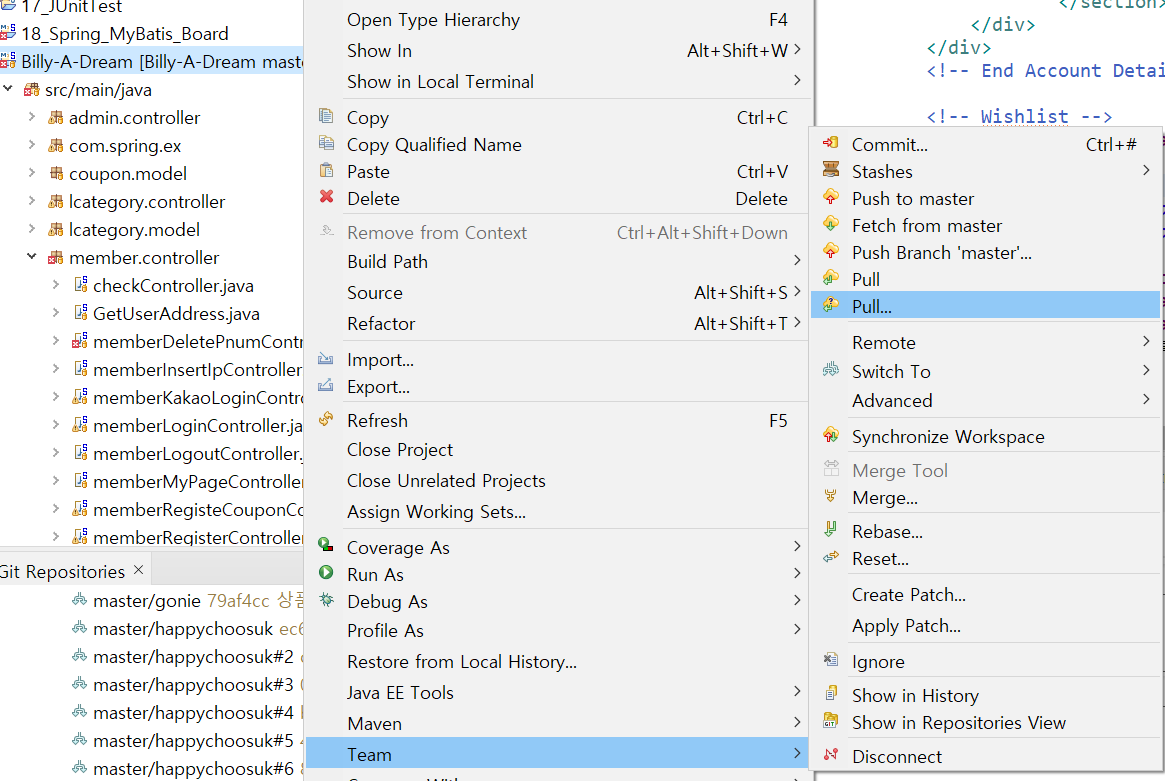Screen dimensions: 1165x781
Task: Click the Rebase icon
Action: coord(831,530)
